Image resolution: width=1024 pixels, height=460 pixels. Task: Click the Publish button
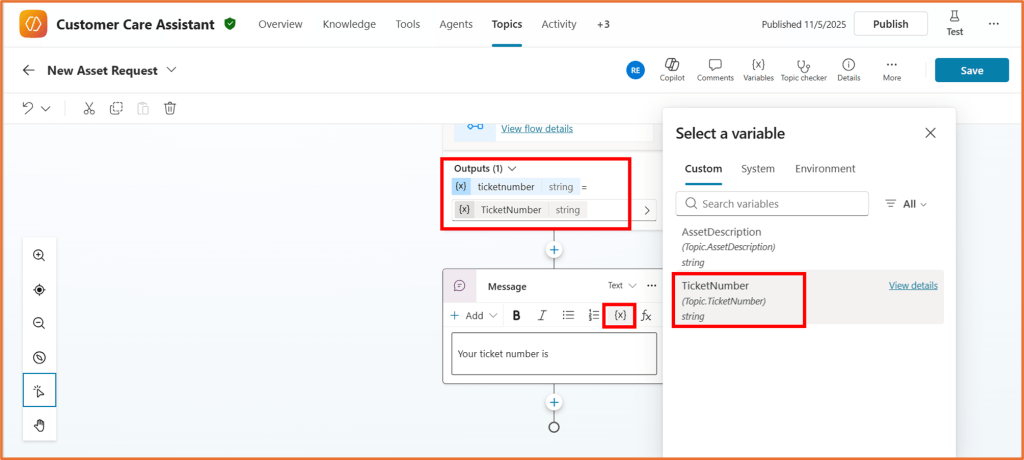click(891, 24)
